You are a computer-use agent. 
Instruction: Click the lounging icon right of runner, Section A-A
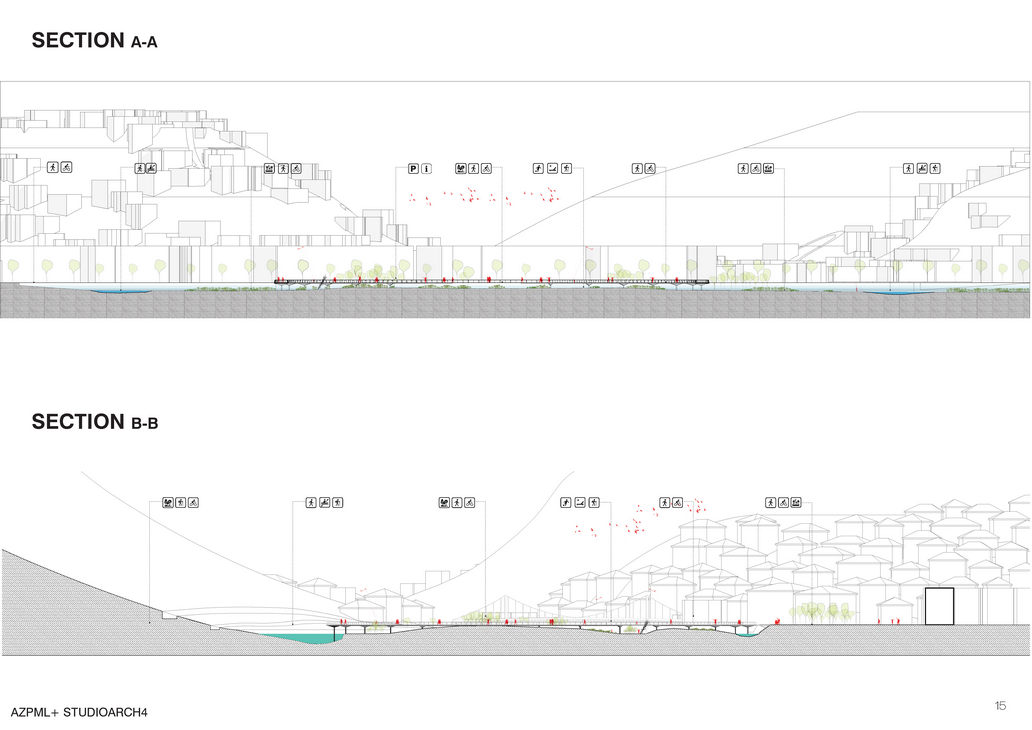tap(552, 168)
